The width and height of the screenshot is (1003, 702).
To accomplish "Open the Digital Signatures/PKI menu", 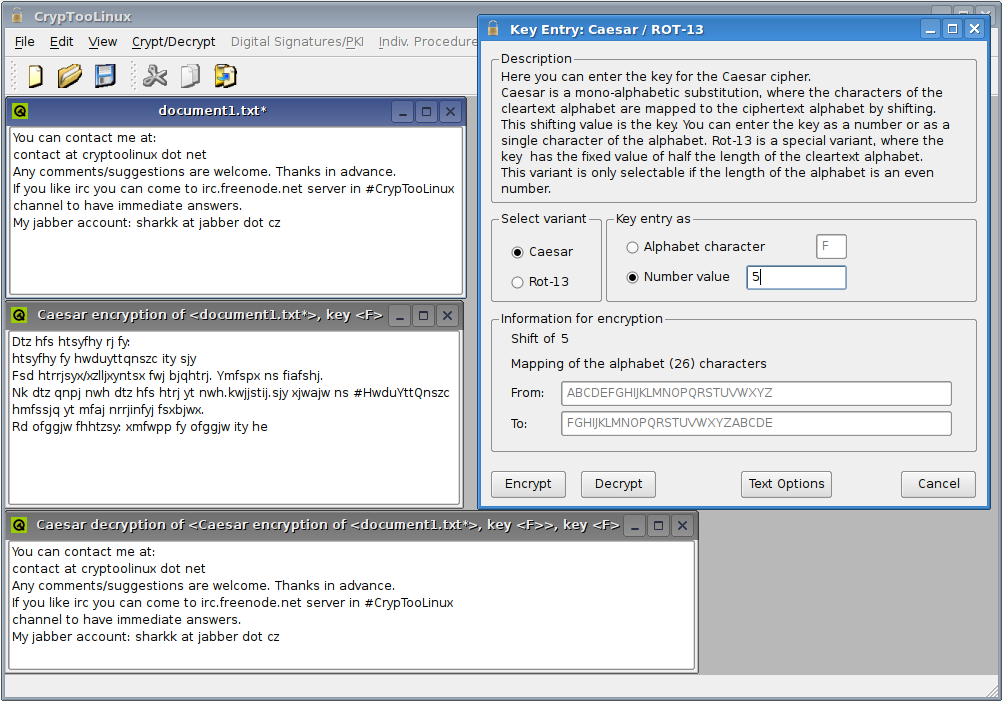I will coord(297,42).
